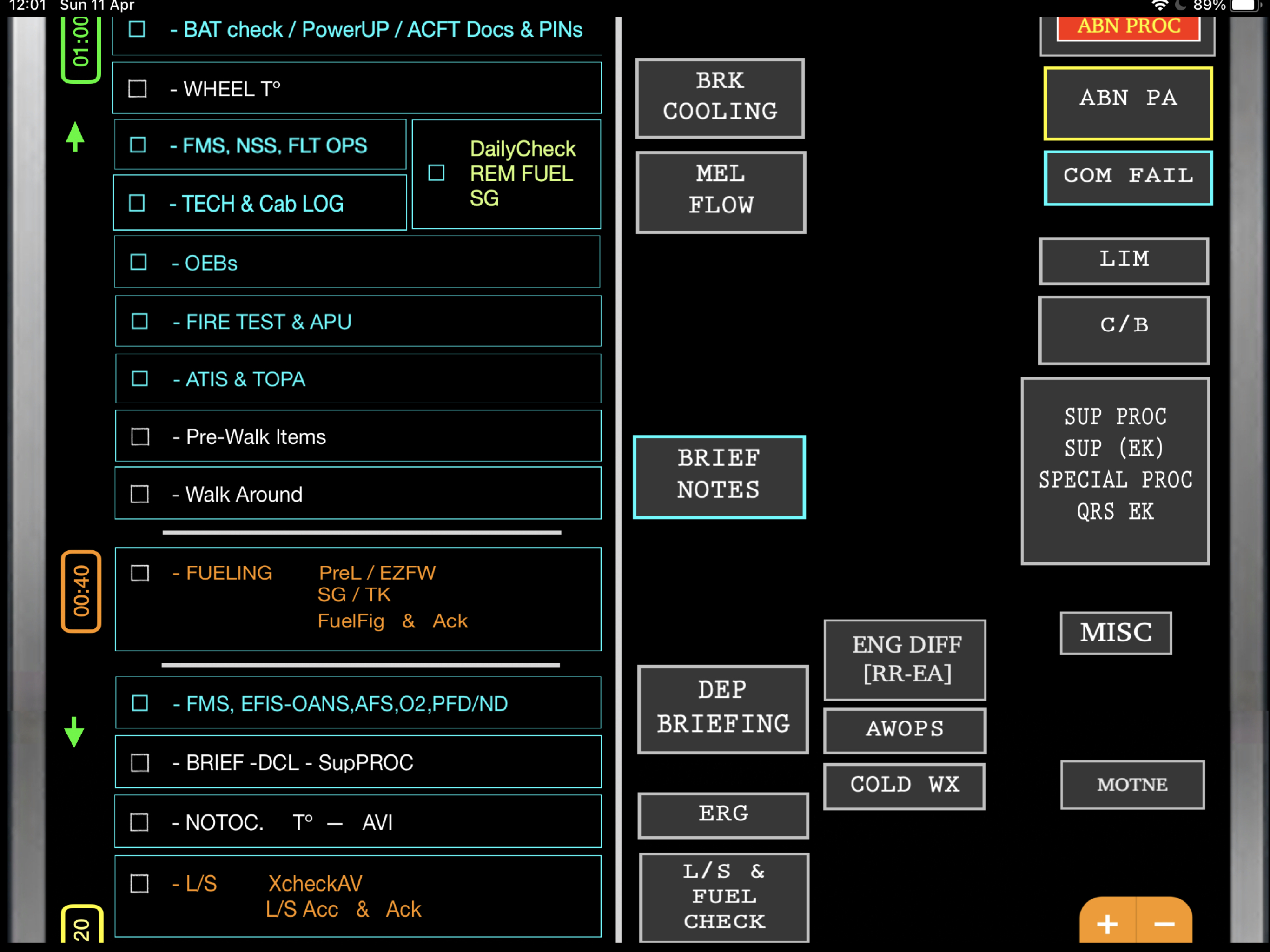Open the MEL FLOW page
The image size is (1270, 952).
[721, 192]
